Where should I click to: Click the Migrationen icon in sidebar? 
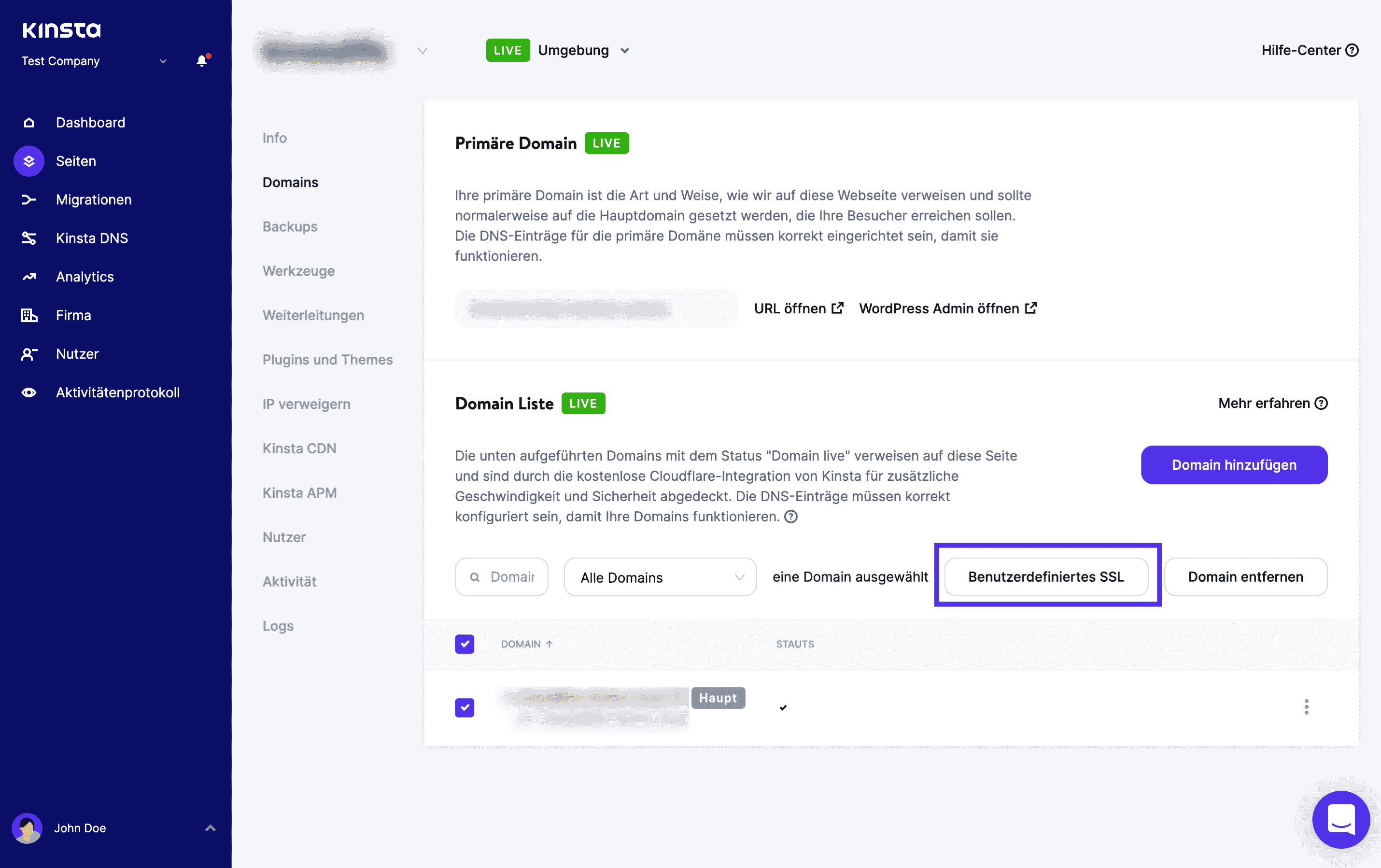click(x=29, y=199)
